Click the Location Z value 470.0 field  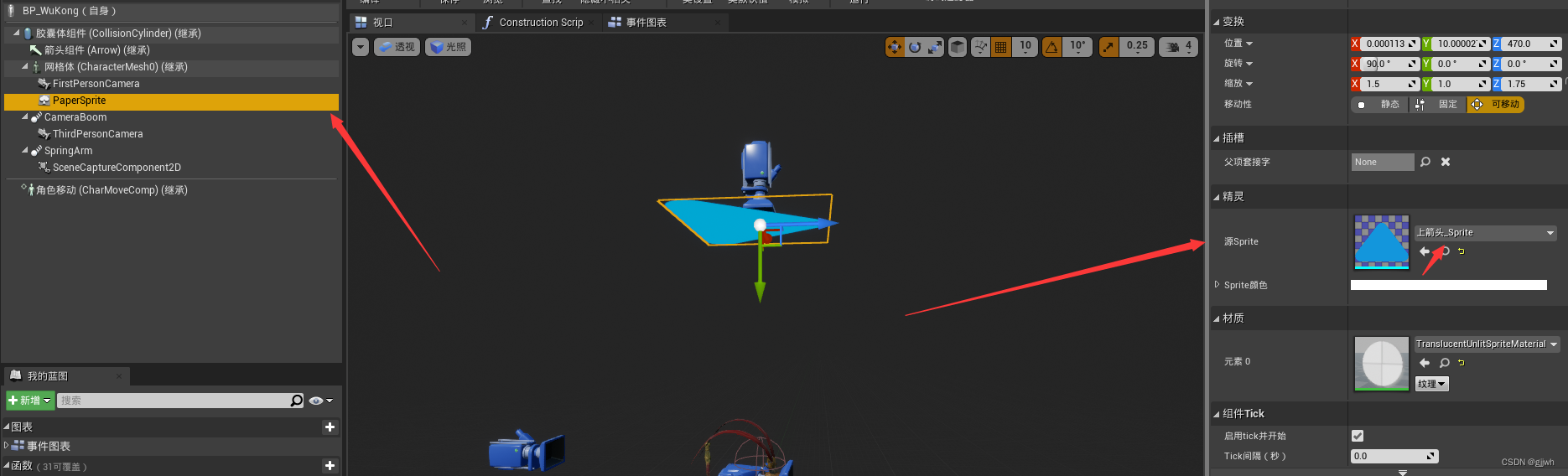[1530, 44]
